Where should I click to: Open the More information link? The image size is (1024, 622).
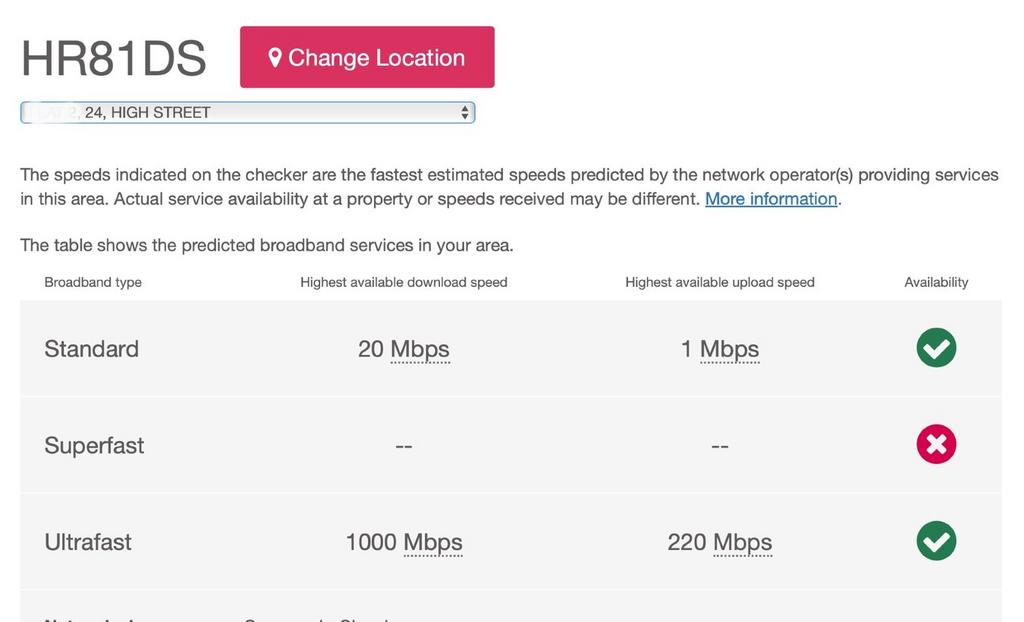pos(771,199)
